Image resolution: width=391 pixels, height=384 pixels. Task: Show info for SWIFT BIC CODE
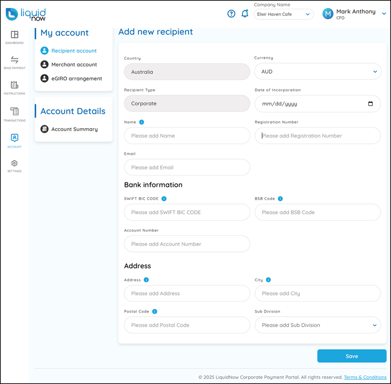tap(164, 199)
